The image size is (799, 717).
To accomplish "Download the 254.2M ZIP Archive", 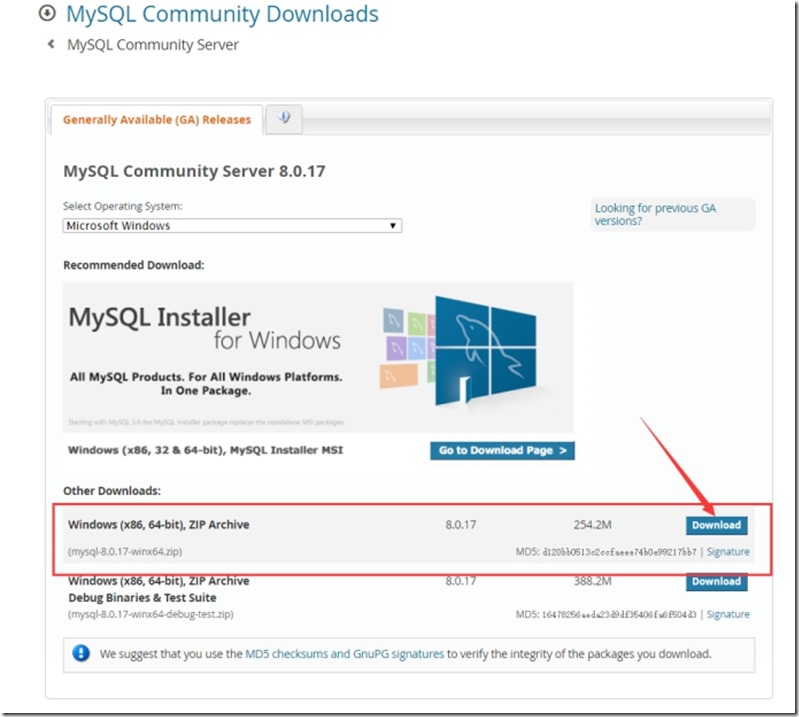I will click(x=716, y=525).
